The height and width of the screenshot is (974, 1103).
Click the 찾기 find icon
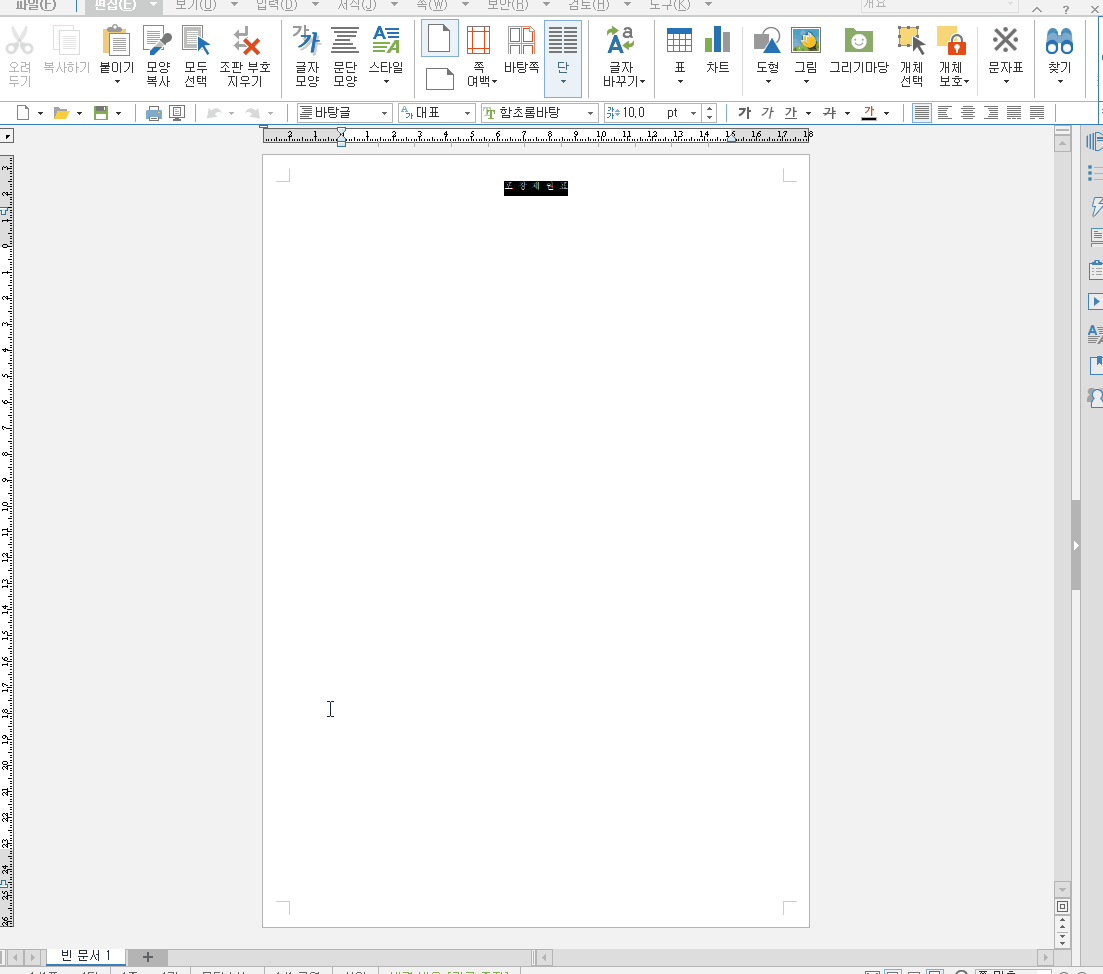[x=1059, y=50]
